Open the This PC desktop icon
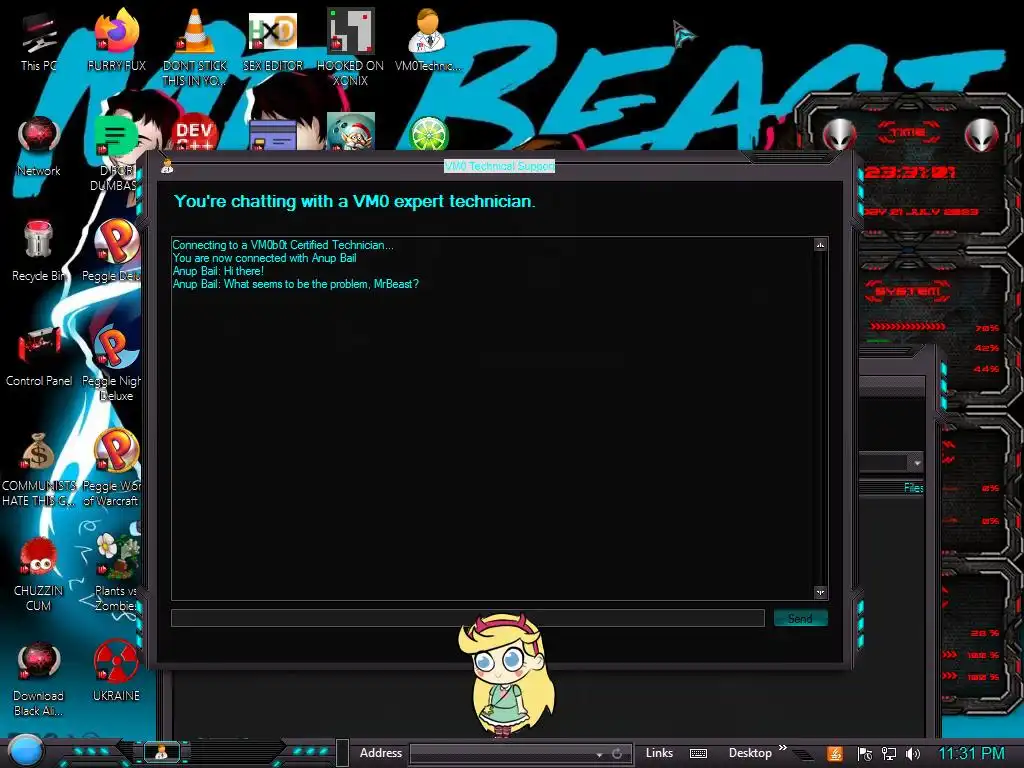 point(38,40)
